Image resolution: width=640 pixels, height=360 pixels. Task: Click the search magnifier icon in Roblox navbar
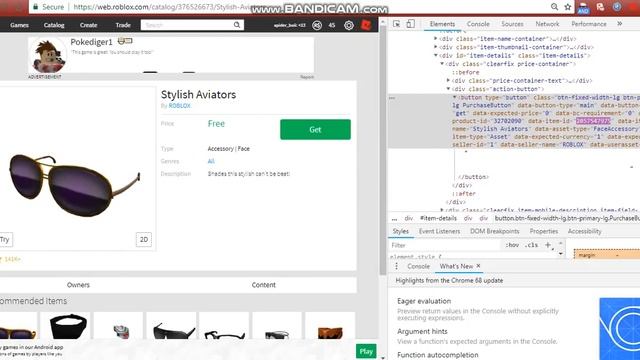click(237, 25)
